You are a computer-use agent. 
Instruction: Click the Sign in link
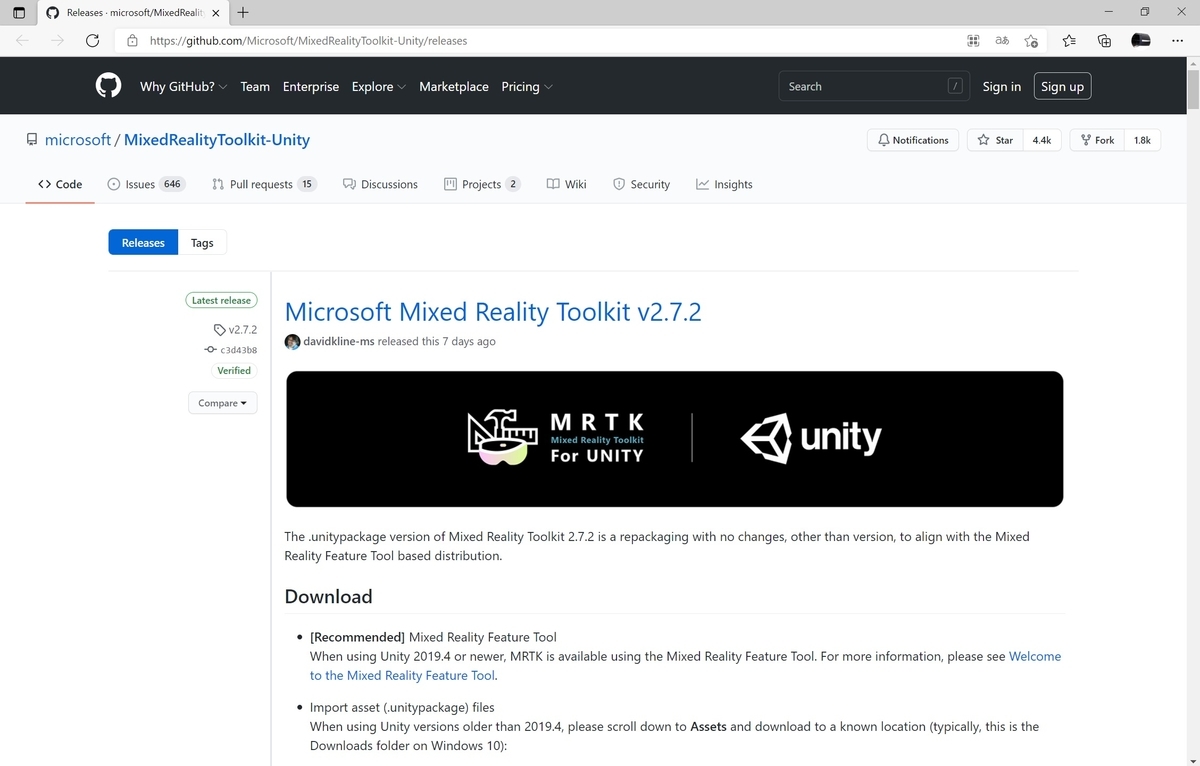[x=1001, y=87]
